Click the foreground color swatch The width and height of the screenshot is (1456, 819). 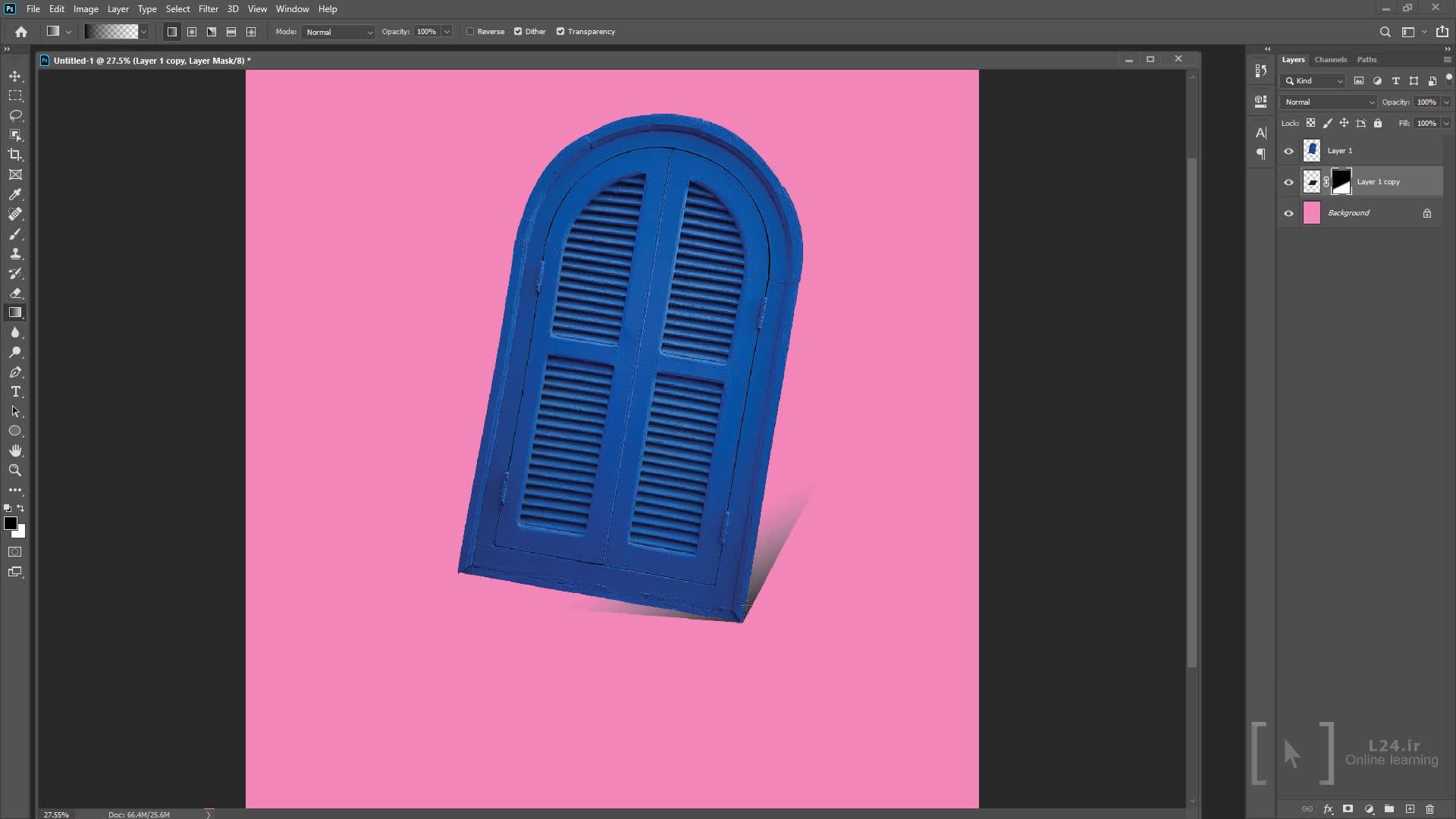click(x=10, y=523)
